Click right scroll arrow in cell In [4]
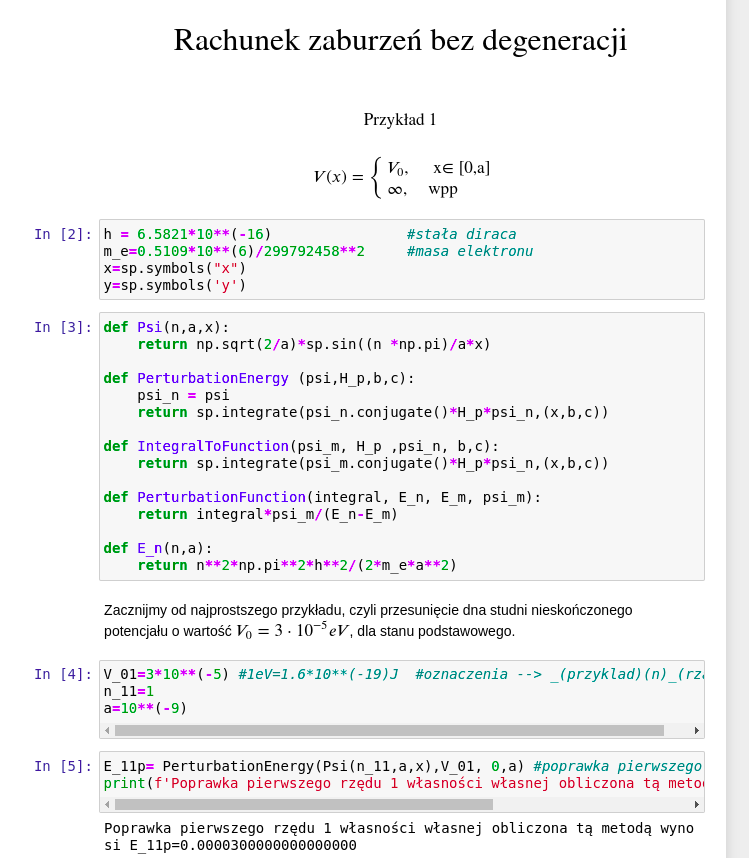Image resolution: width=749 pixels, height=858 pixels. [696, 731]
